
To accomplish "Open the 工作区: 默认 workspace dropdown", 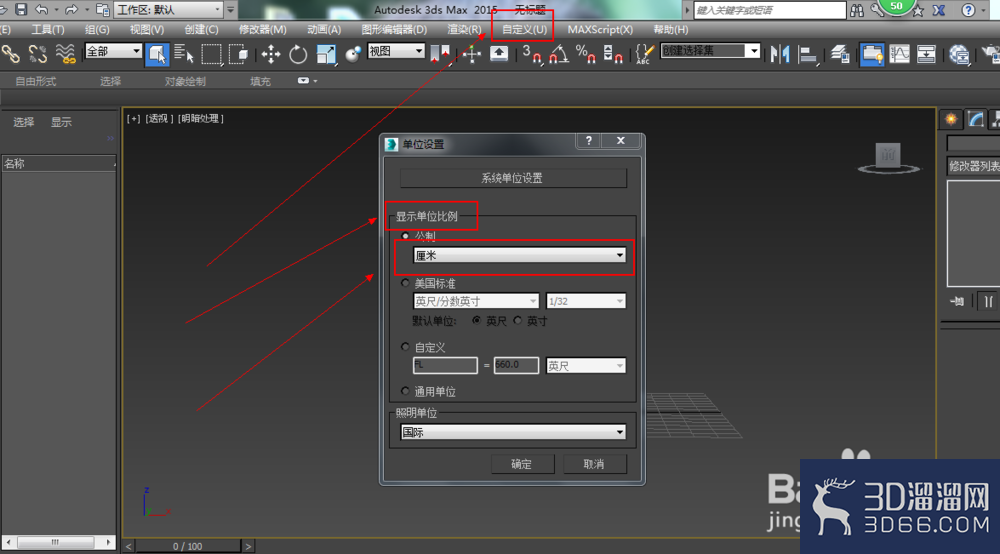I will [168, 10].
